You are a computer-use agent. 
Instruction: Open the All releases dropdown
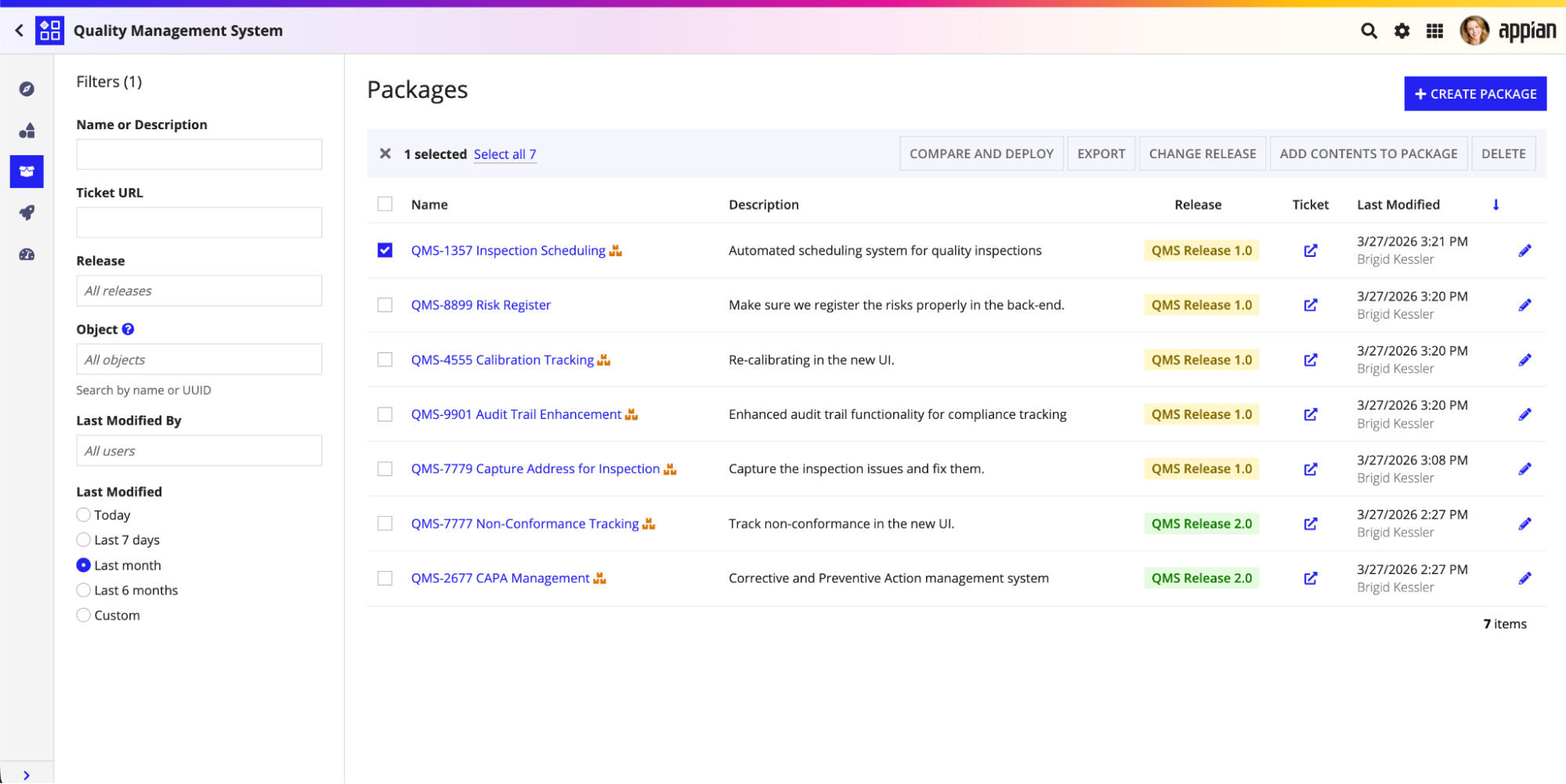199,291
